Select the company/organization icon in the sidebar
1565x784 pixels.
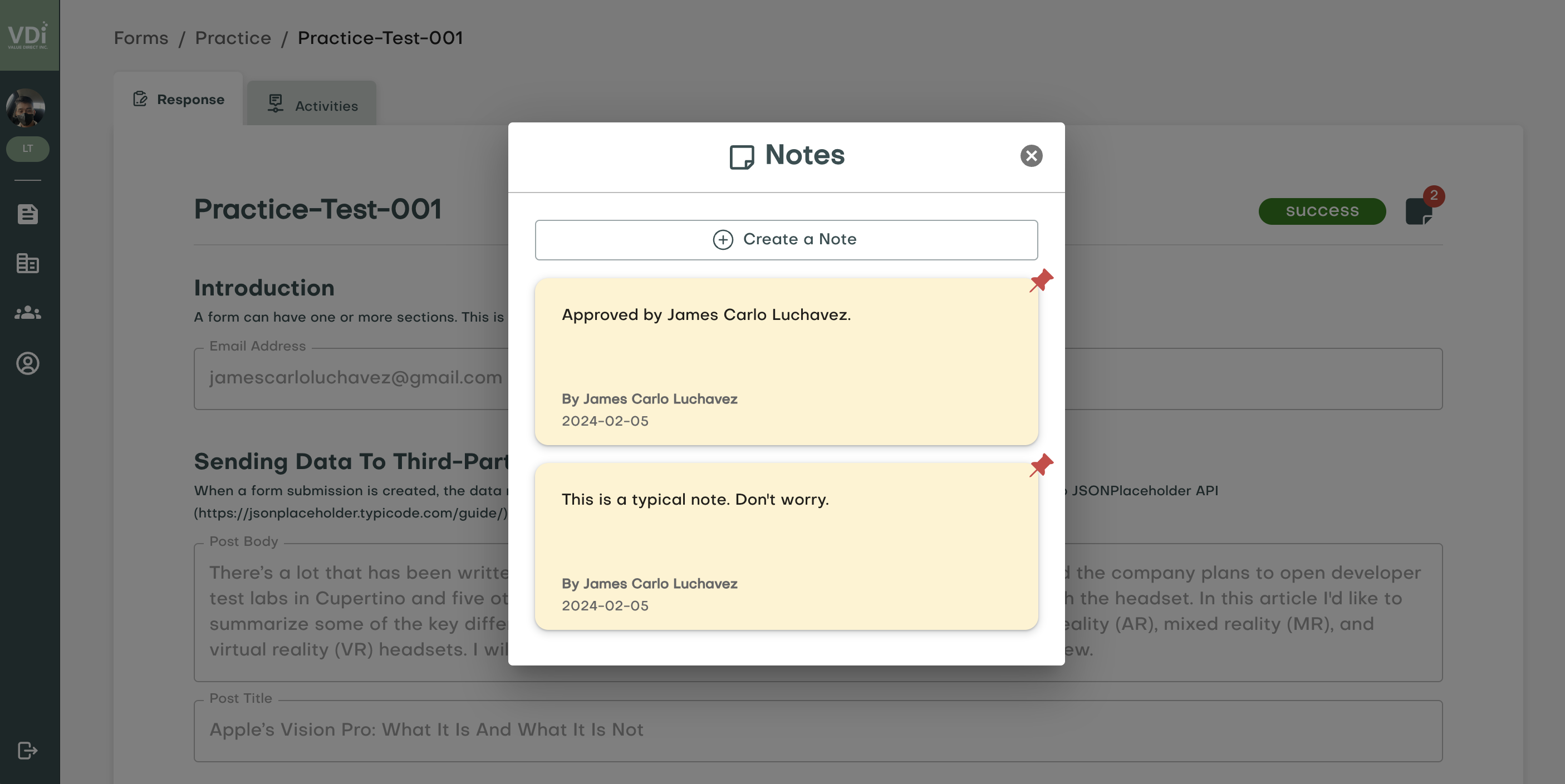tap(28, 264)
